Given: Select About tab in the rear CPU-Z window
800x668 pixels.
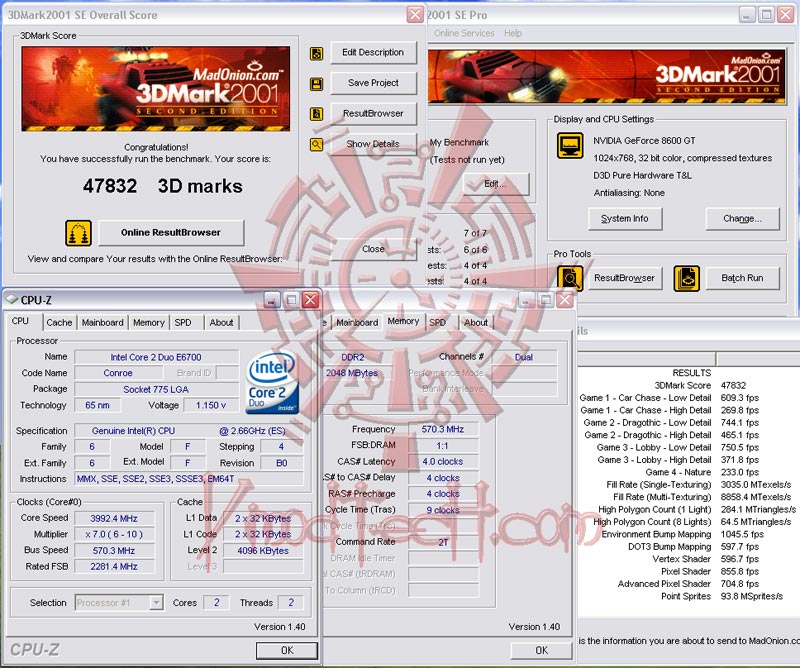Looking at the screenshot, I should coord(476,323).
